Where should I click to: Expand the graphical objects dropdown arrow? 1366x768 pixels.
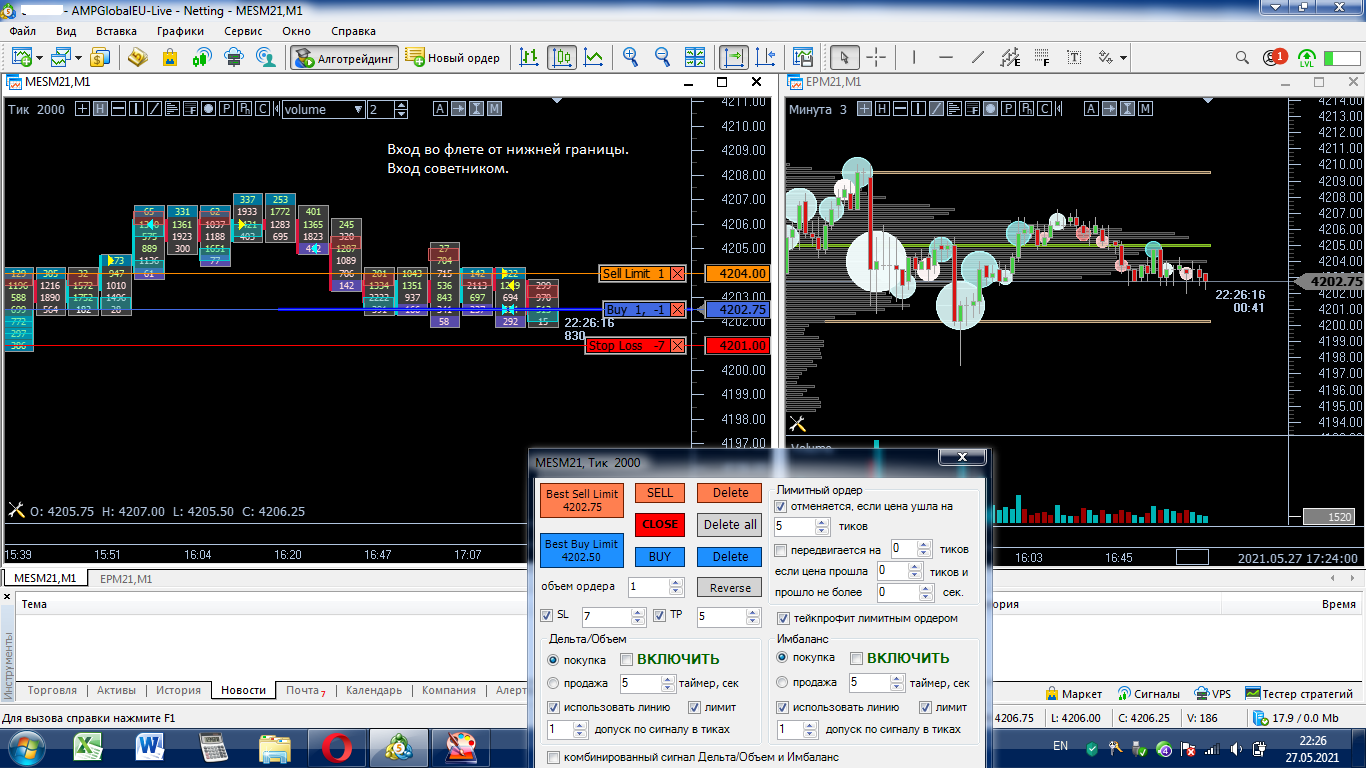pyautogui.click(x=1123, y=58)
